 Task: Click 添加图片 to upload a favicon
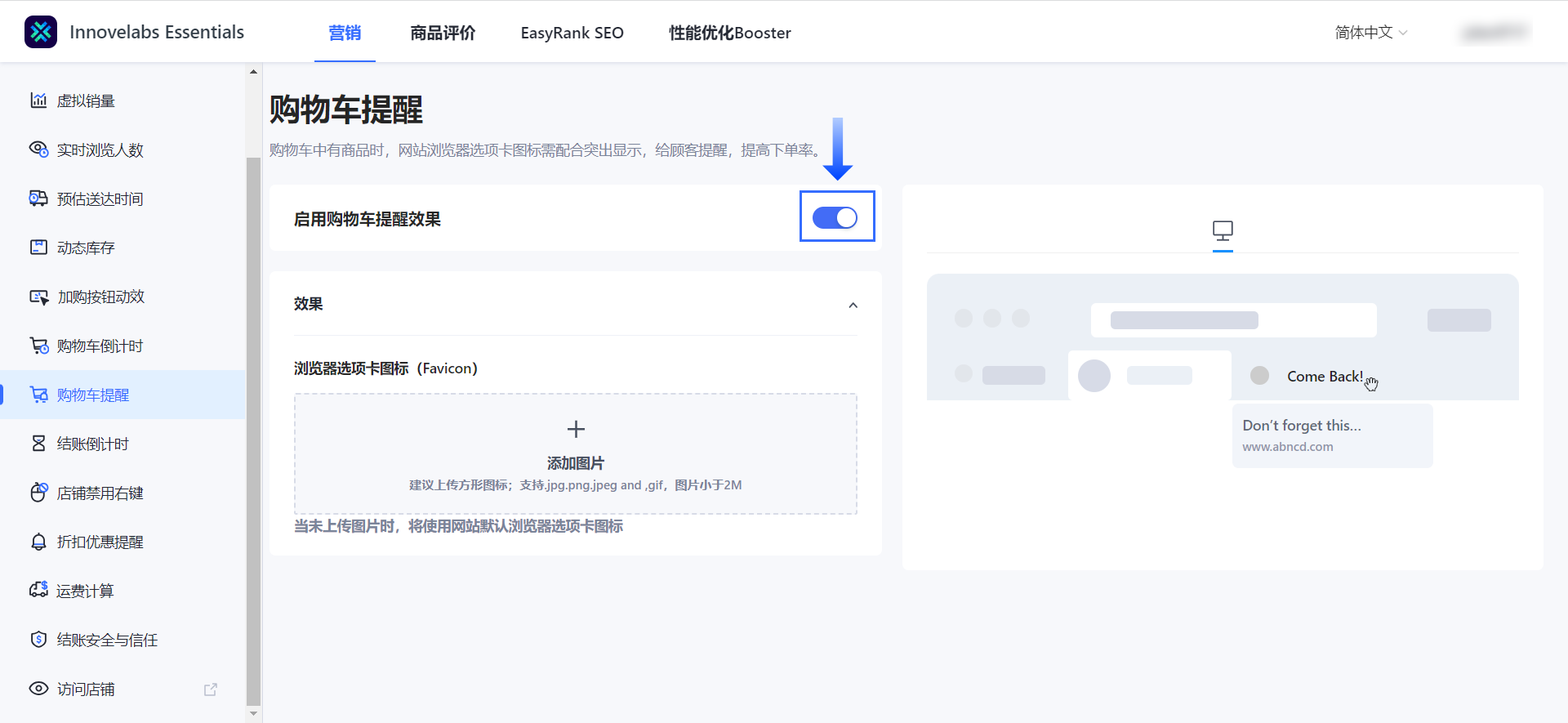(575, 453)
